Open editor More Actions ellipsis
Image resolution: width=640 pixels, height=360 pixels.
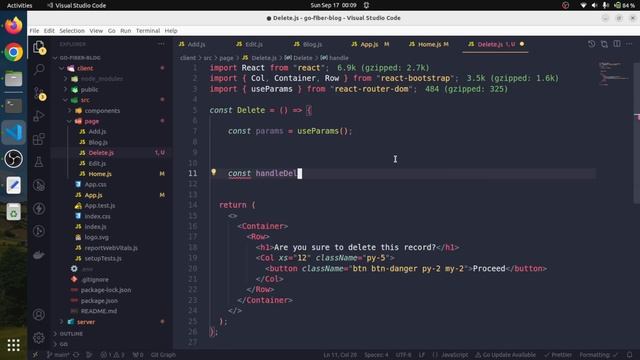629,44
